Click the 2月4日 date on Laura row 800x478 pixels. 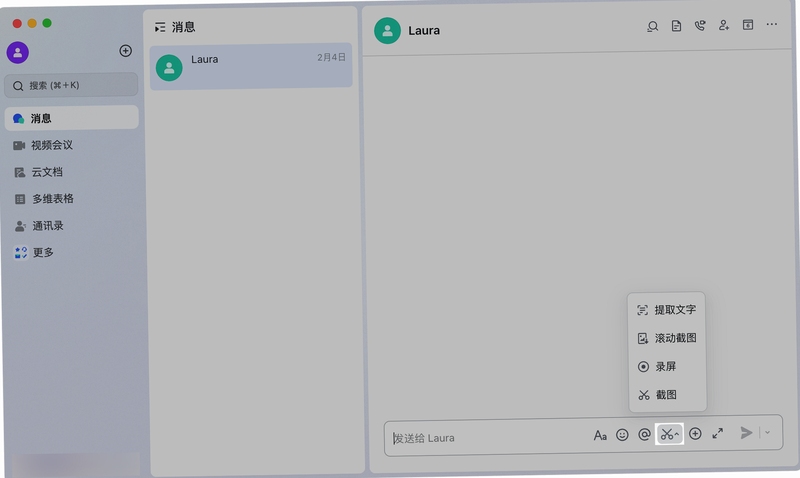pyautogui.click(x=331, y=57)
